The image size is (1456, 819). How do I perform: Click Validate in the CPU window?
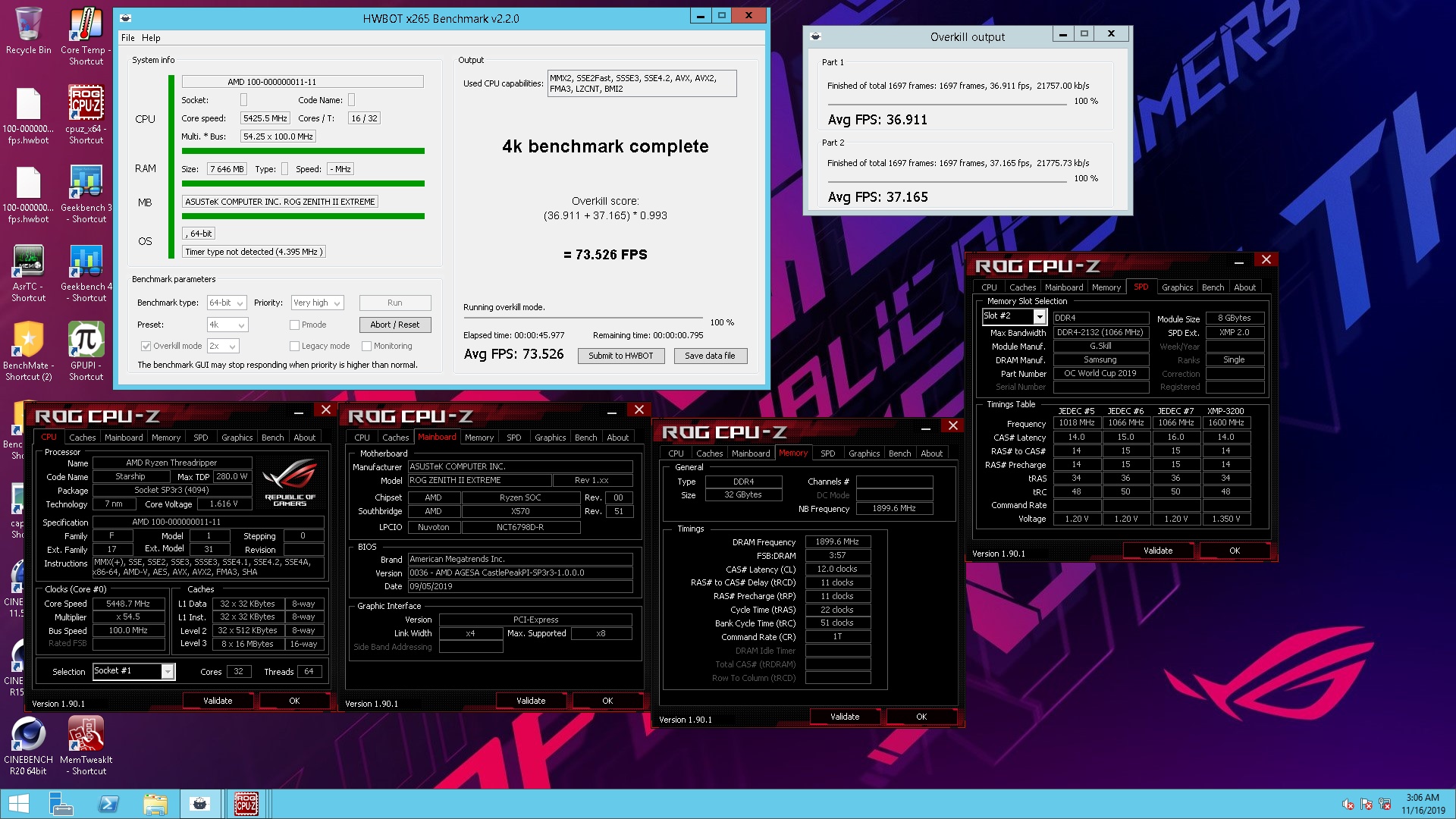pos(218,701)
